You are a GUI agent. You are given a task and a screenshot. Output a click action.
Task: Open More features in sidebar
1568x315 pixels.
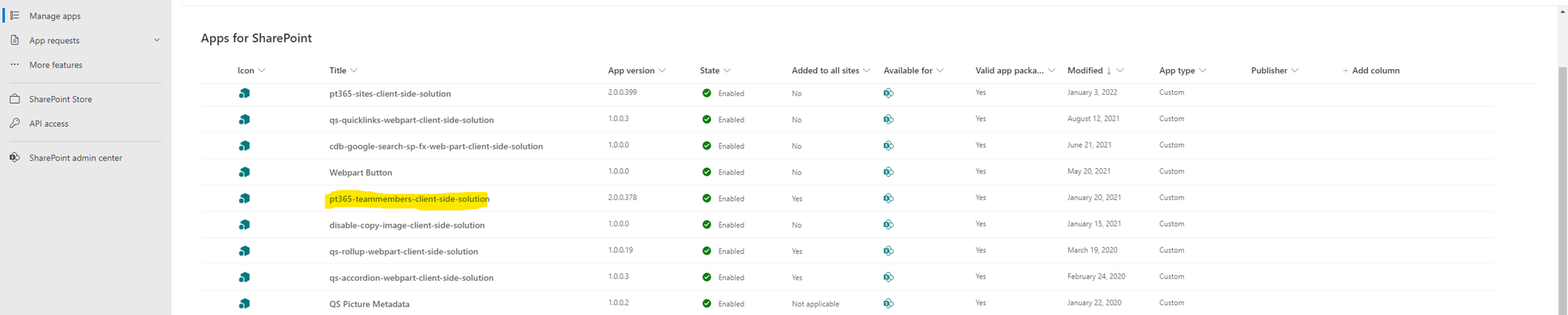point(56,65)
